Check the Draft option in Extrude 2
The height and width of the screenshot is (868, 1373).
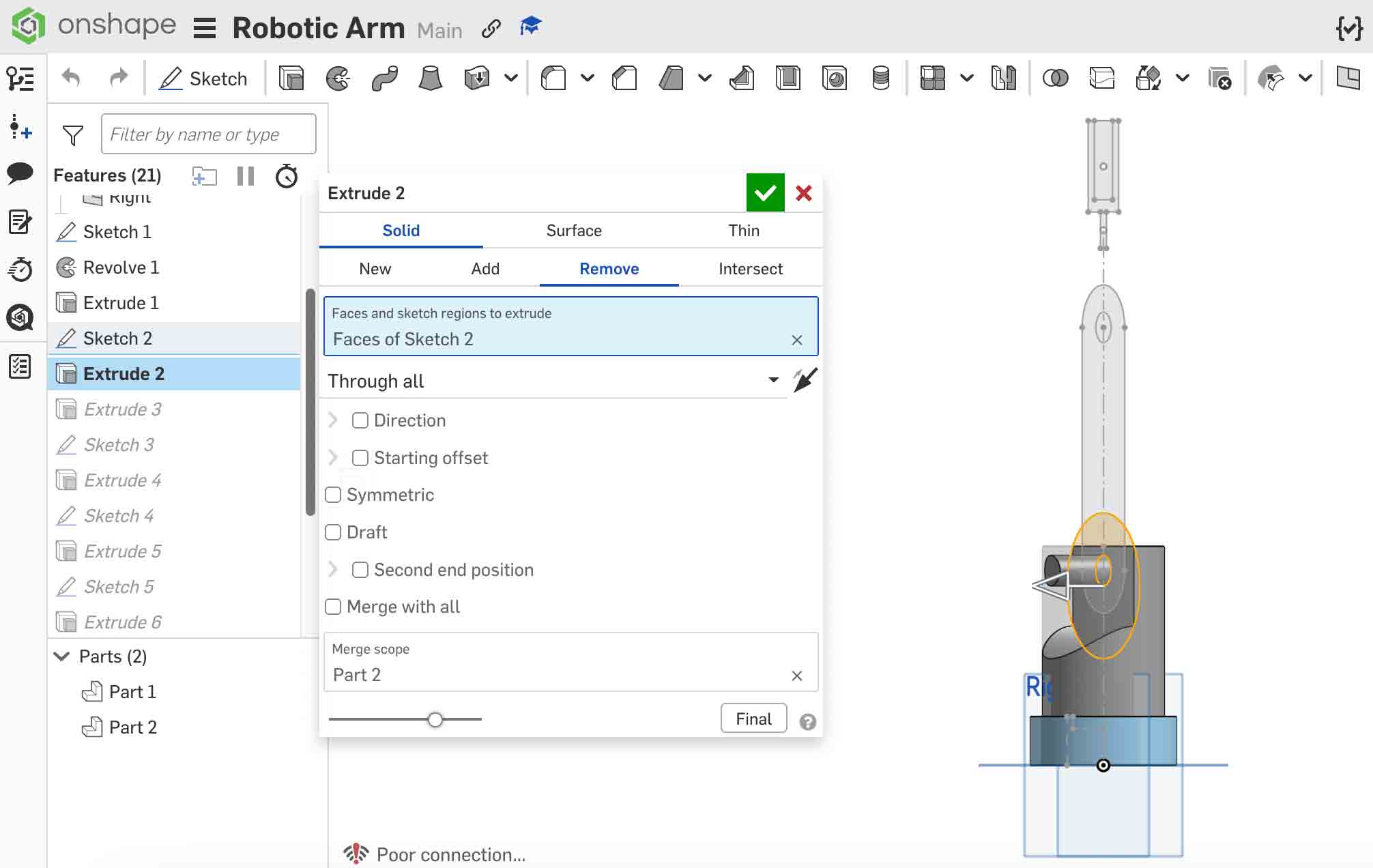(x=332, y=532)
